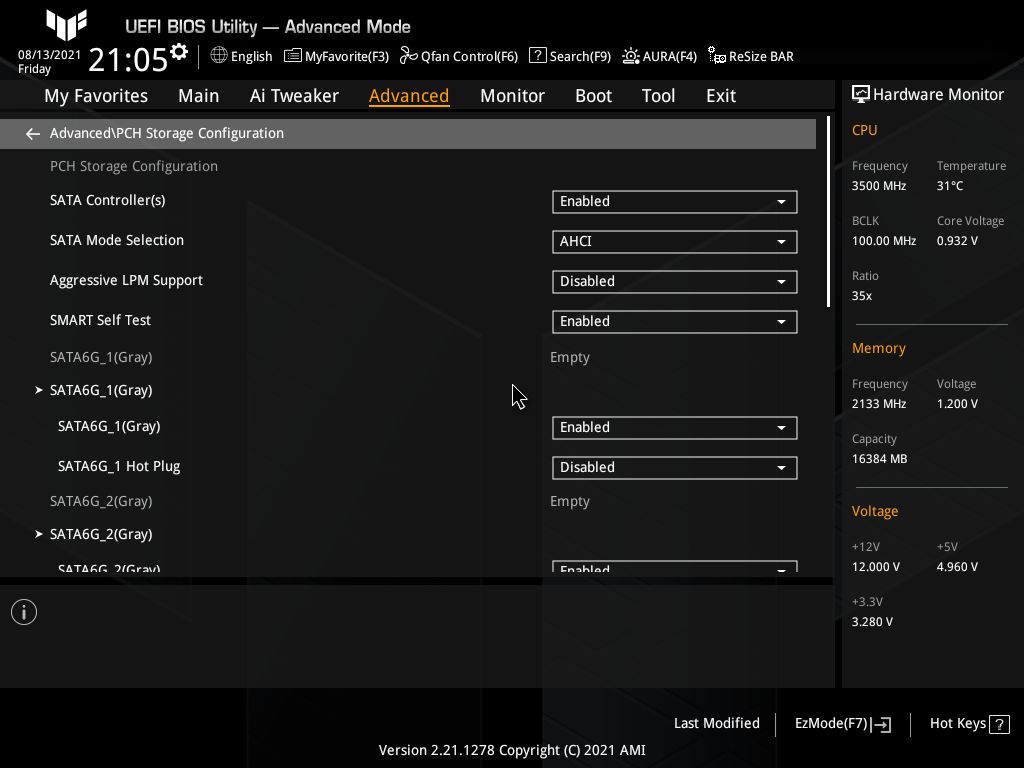Select the Advanced tab

tap(409, 96)
